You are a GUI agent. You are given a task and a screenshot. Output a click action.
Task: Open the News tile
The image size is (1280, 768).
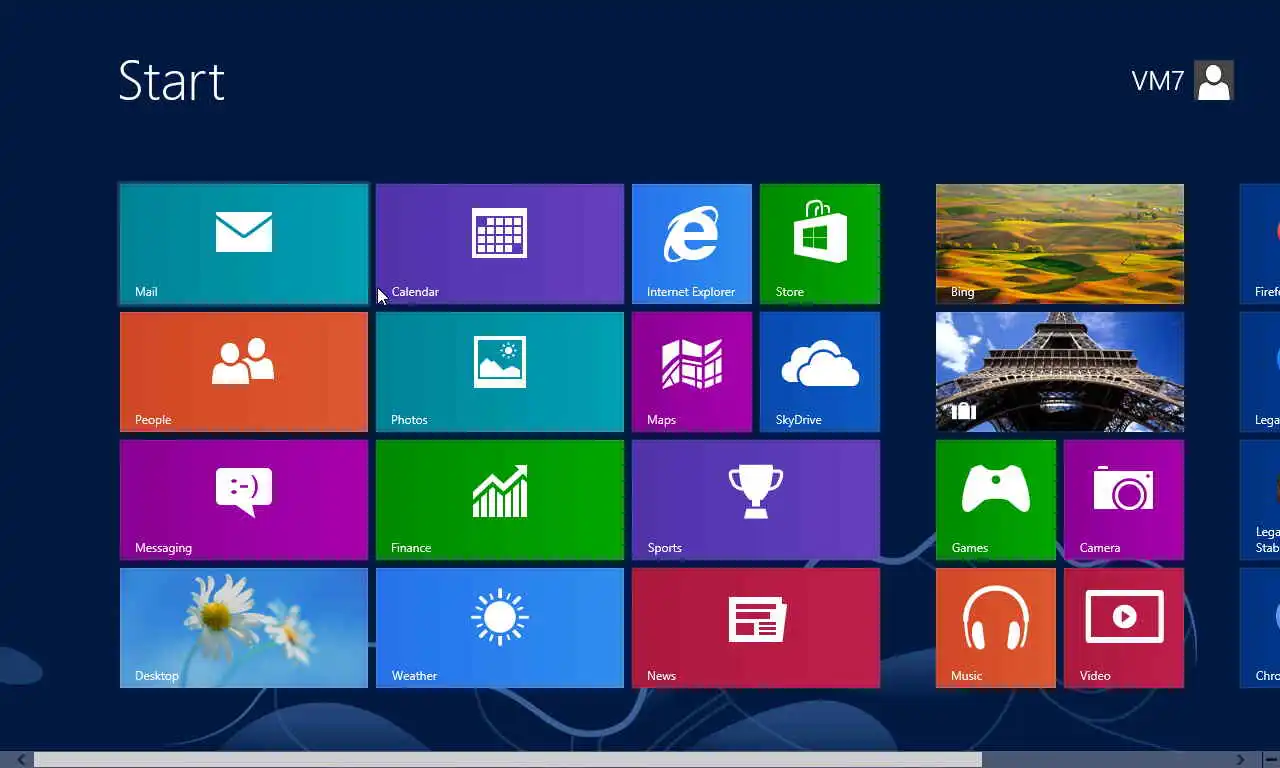(x=756, y=628)
